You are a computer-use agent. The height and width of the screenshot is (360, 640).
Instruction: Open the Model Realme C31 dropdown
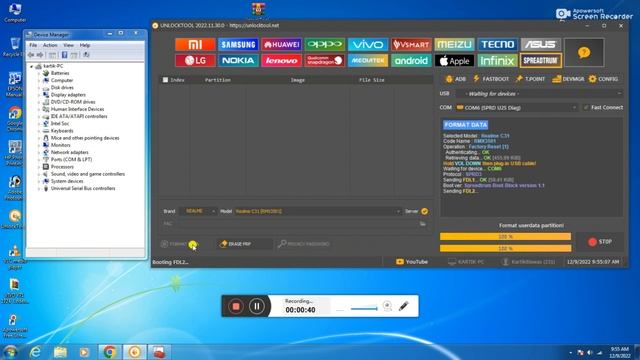click(x=317, y=211)
